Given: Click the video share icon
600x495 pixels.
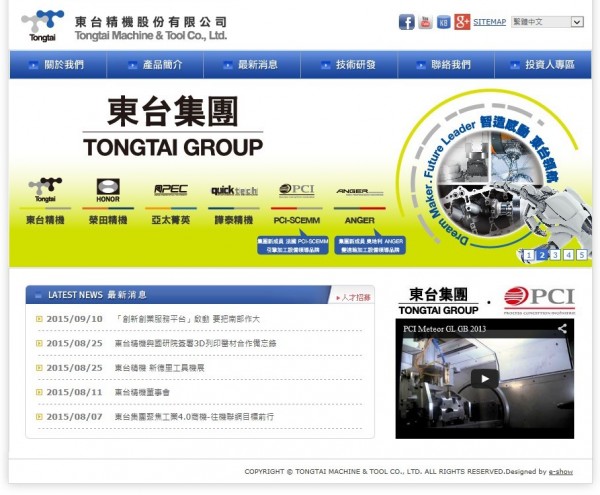Looking at the screenshot, I should 562,329.
